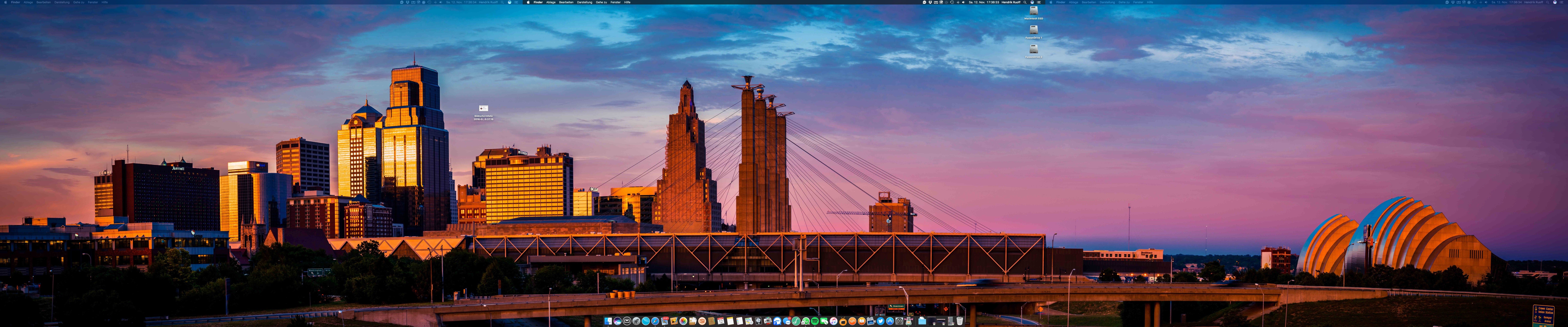Viewport: 1568px width, 327px height.
Task: Launch Siri from the Dock
Action: [x=618, y=321]
